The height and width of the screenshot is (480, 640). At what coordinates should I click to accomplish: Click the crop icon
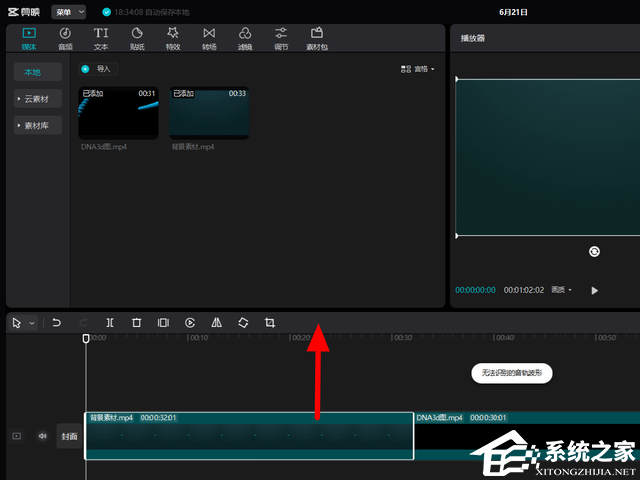[x=270, y=323]
